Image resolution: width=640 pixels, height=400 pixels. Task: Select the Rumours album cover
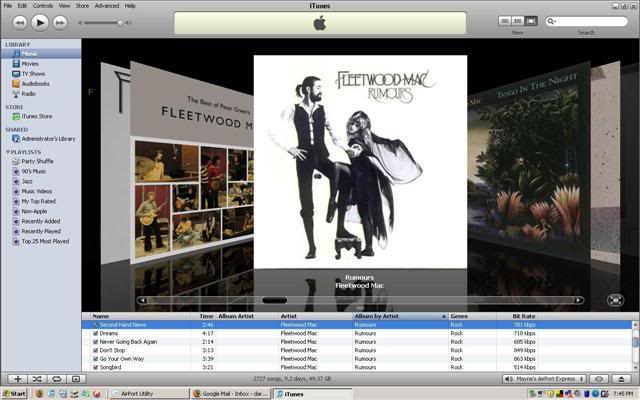point(360,162)
